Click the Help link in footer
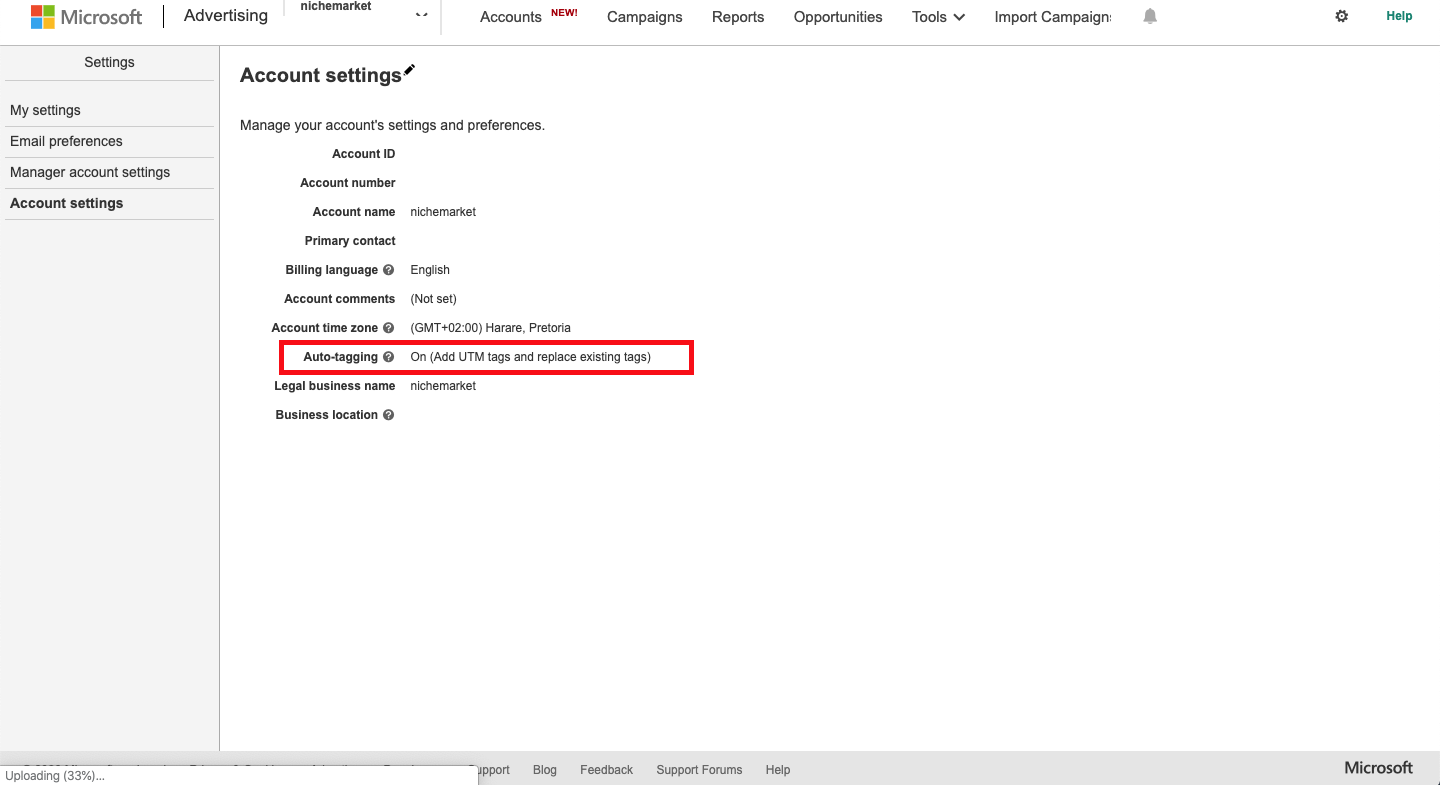The image size is (1440, 785). click(x=778, y=770)
